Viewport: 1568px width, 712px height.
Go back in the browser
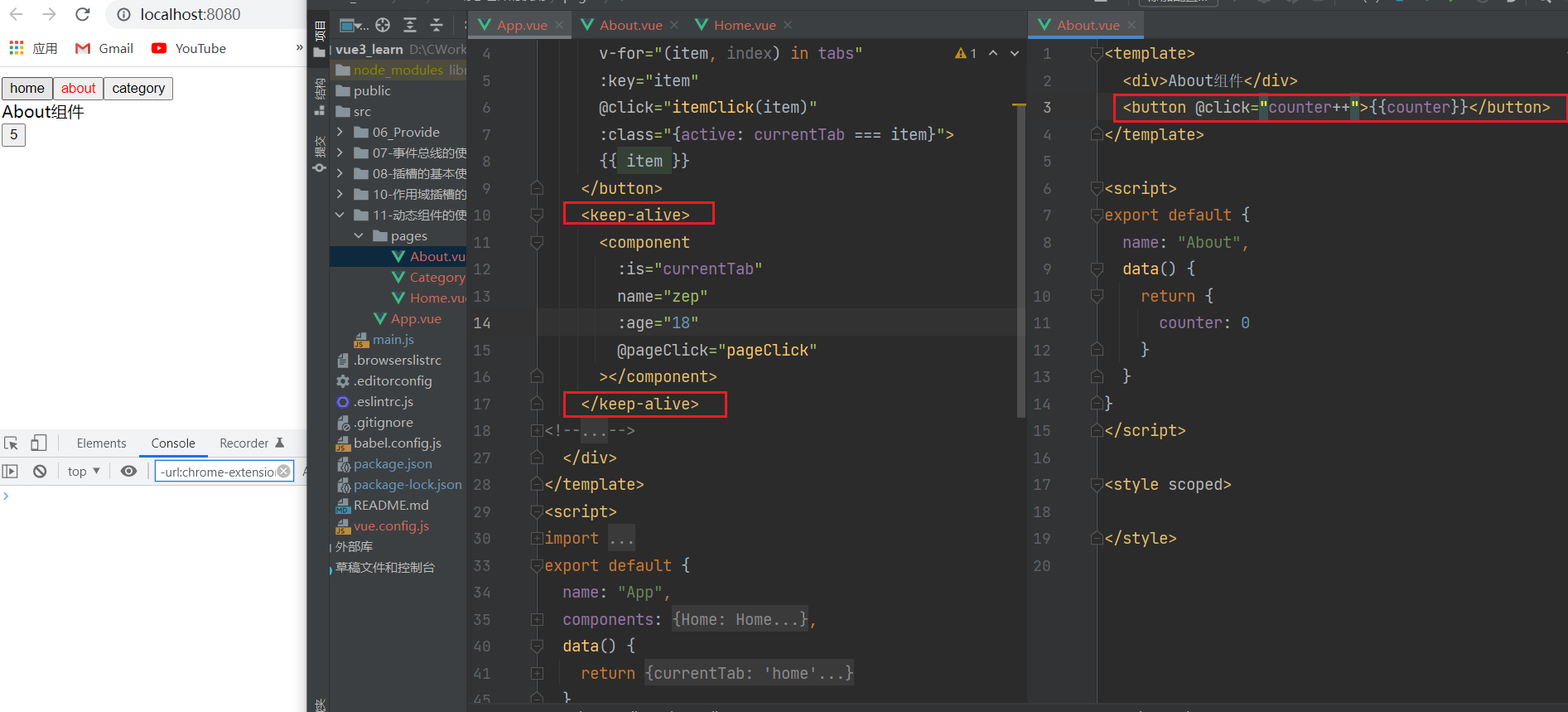(17, 14)
